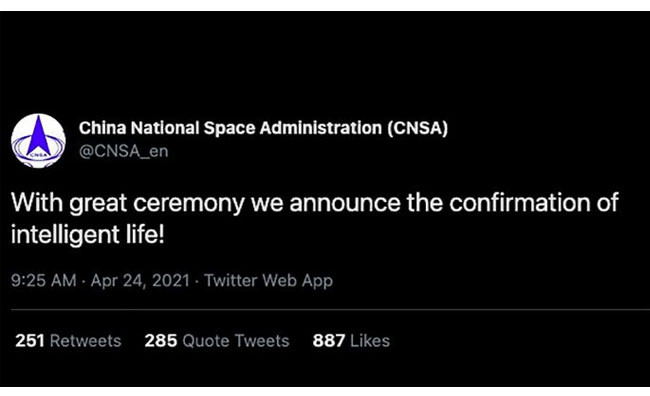Click the number 251
650x396 pixels.
click(x=30, y=341)
